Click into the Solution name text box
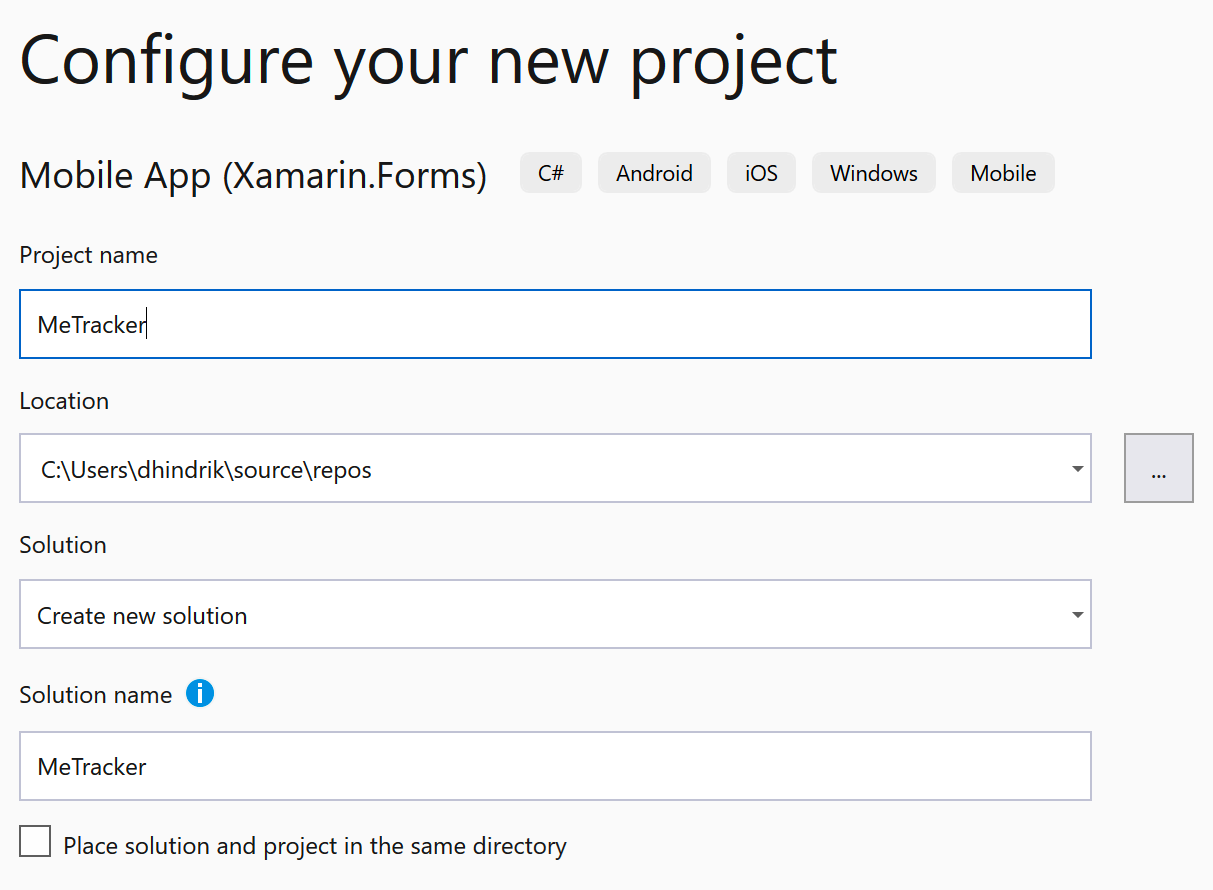Viewport: 1213px width, 890px height. 555,766
